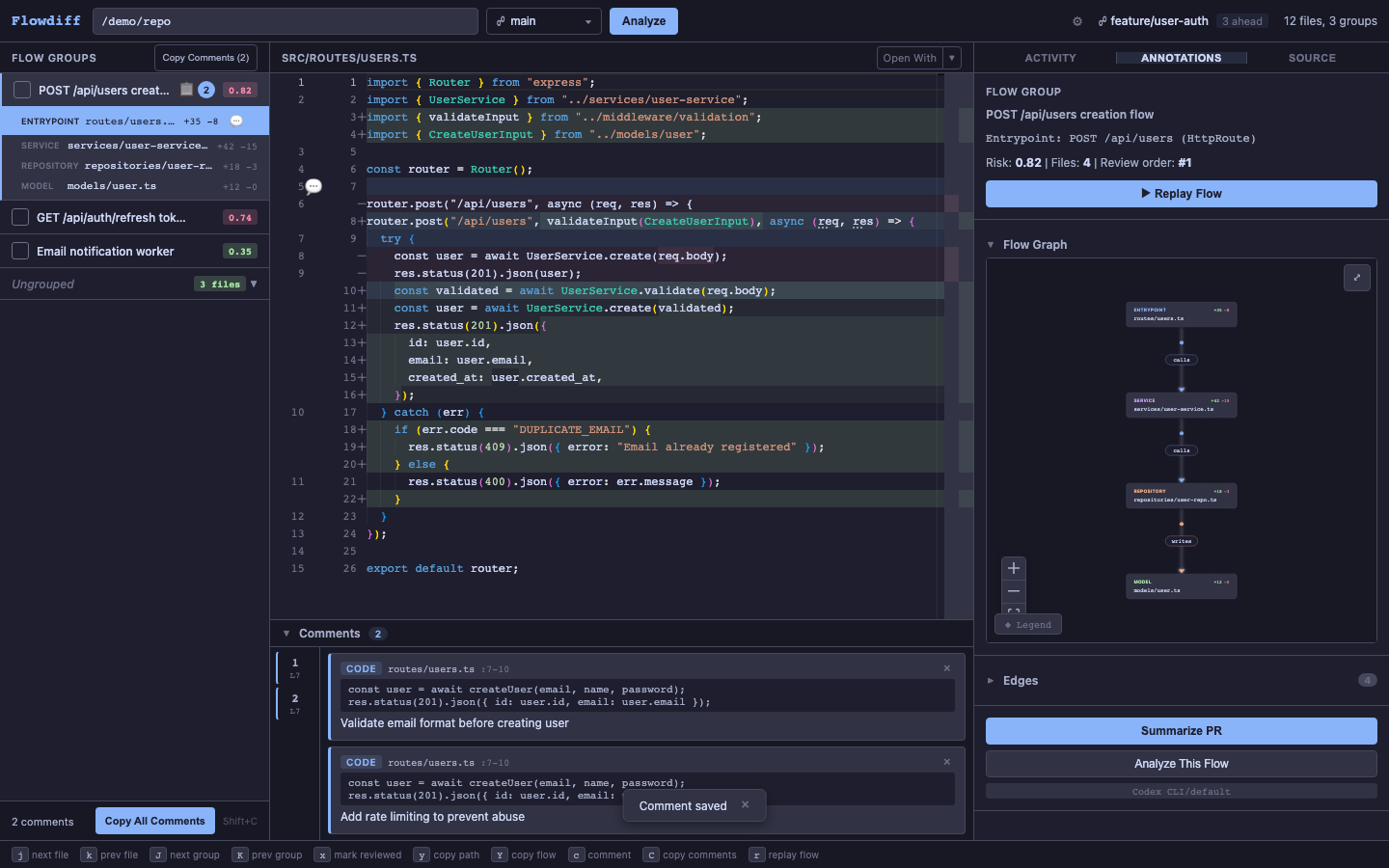
Task: Click Analyze This Flow button
Action: pyautogui.click(x=1182, y=764)
